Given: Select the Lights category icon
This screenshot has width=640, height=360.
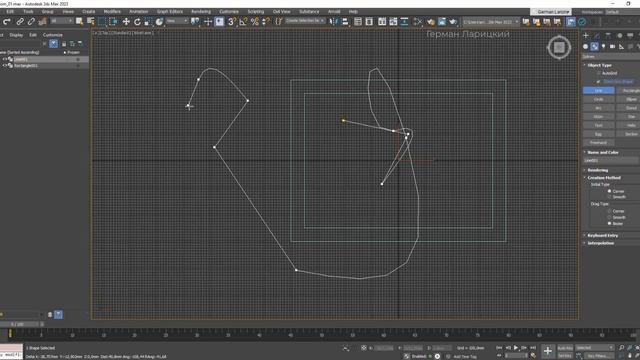Looking at the screenshot, I should coord(603,47).
